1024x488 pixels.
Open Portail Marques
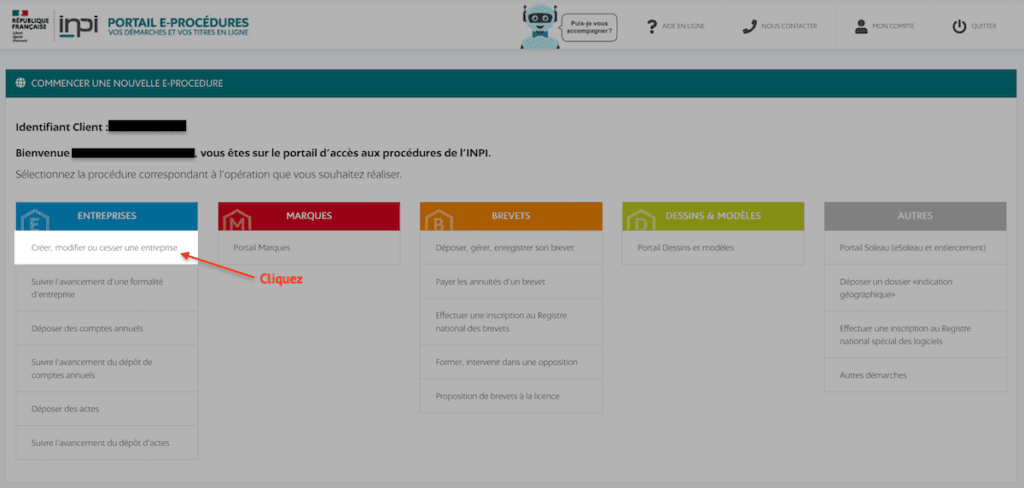pos(309,248)
